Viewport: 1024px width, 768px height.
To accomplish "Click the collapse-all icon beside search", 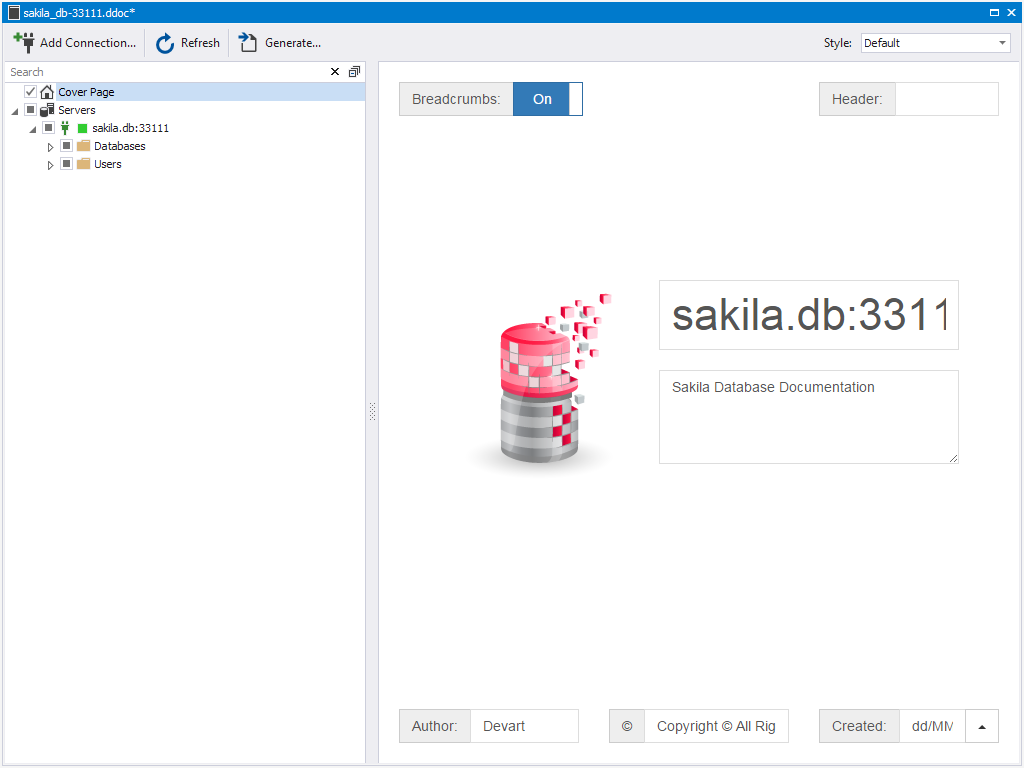I will pyautogui.click(x=354, y=72).
